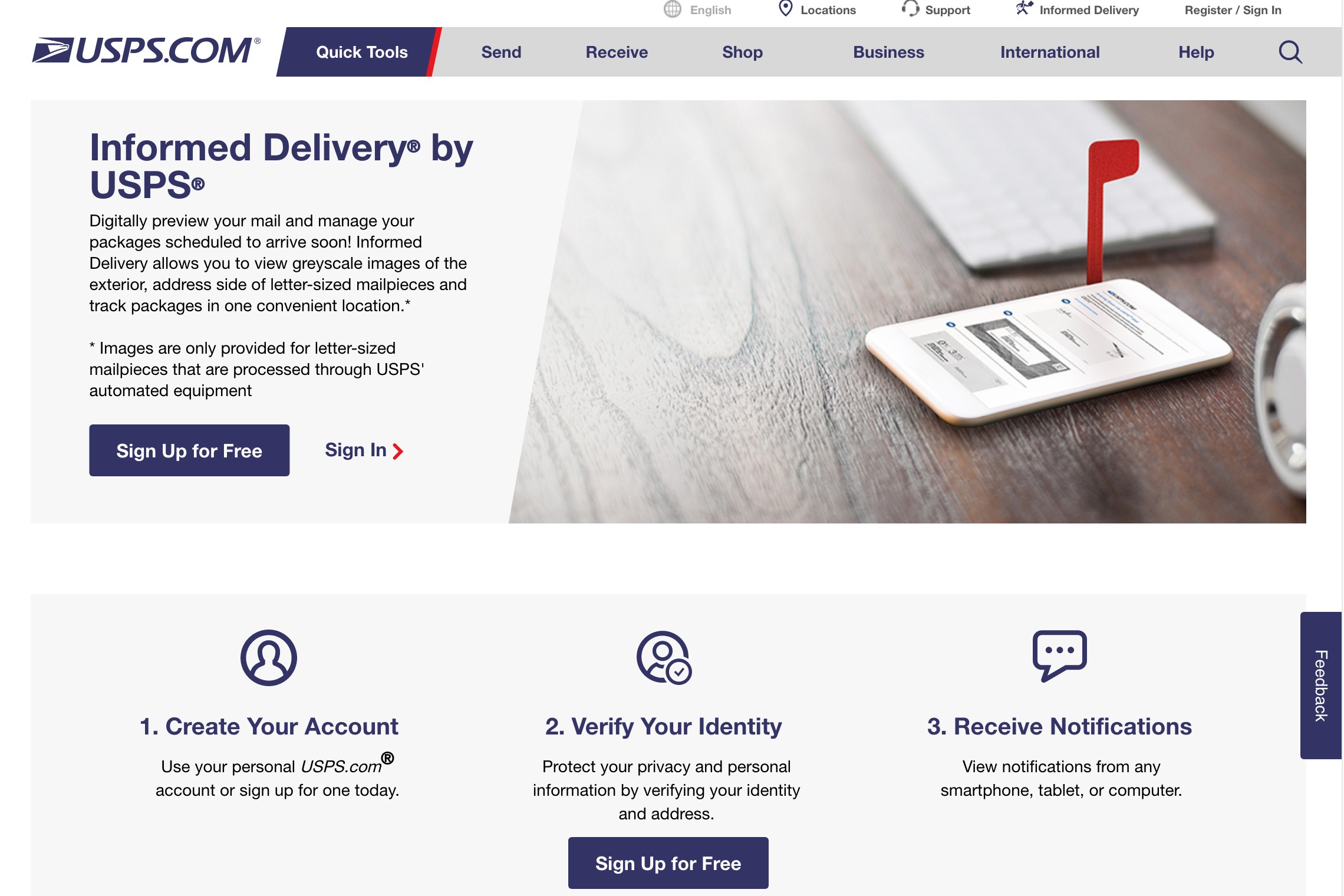Expand the International navigation menu
The height and width of the screenshot is (896, 1344).
[x=1050, y=51]
